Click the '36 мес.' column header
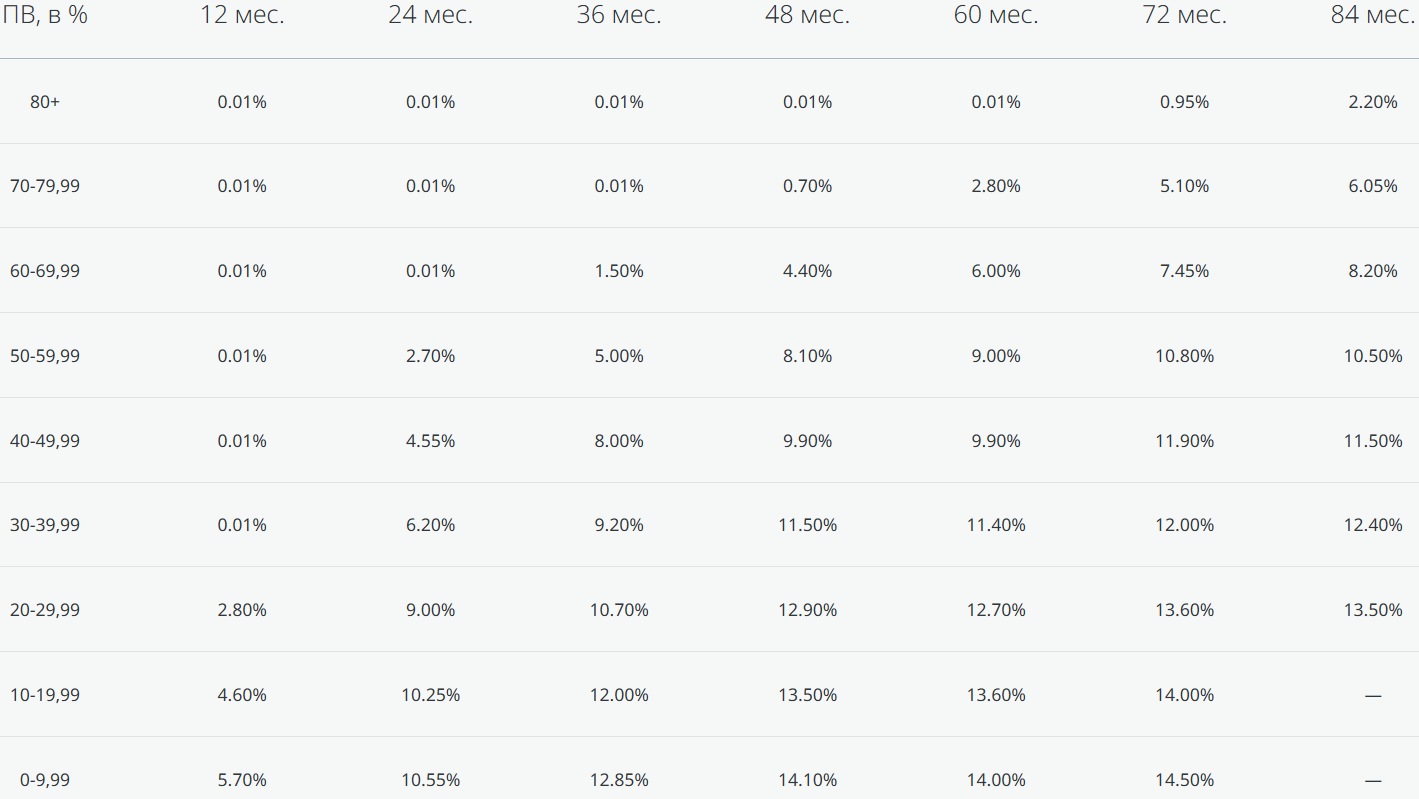 click(x=619, y=15)
